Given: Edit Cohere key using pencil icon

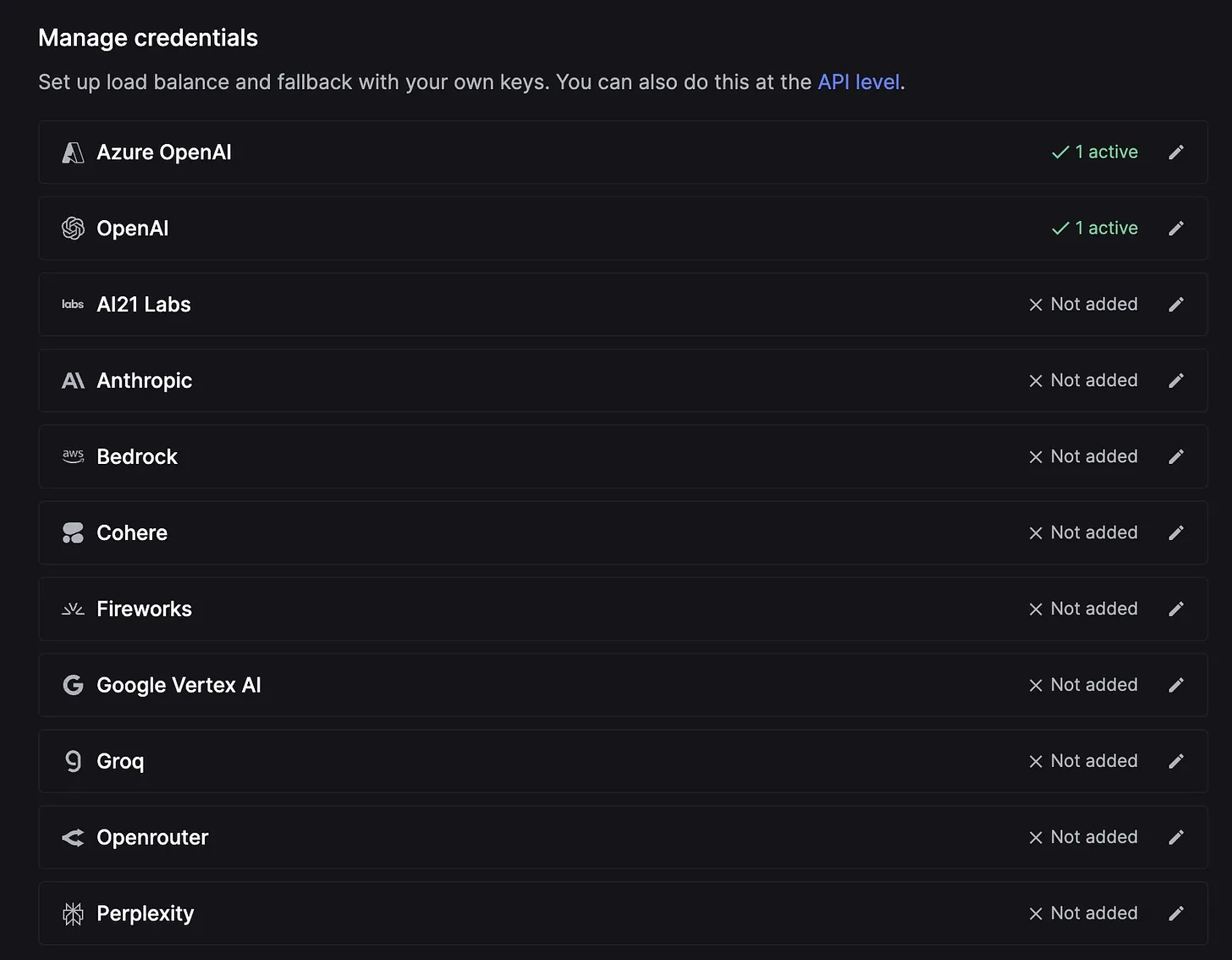Looking at the screenshot, I should pyautogui.click(x=1175, y=533).
